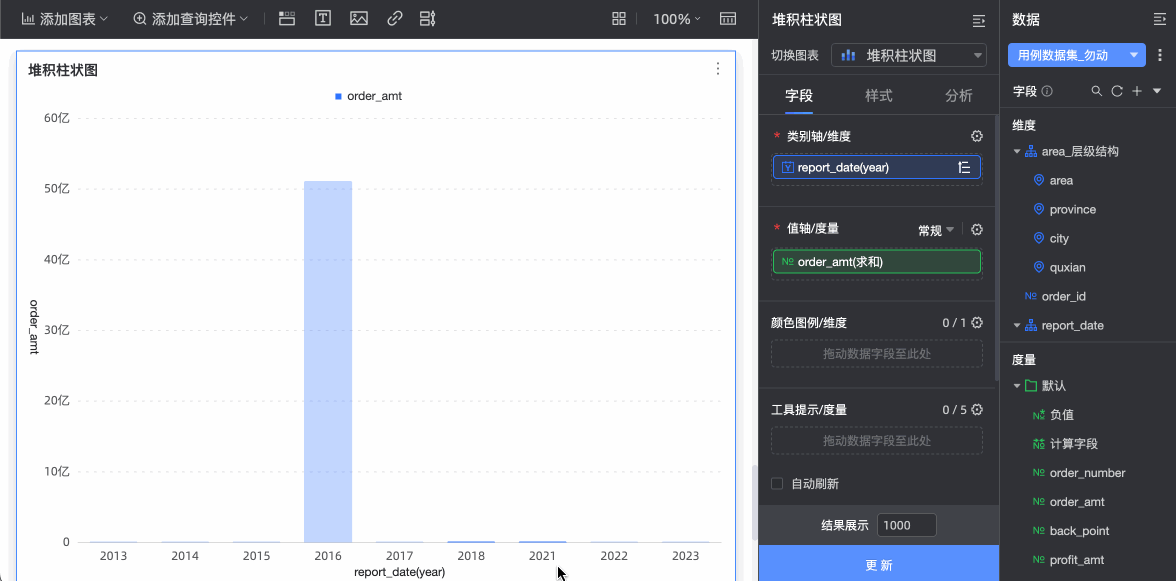Open settings gear for 工具提示/度量
Image resolution: width=1176 pixels, height=581 pixels.
(x=976, y=409)
